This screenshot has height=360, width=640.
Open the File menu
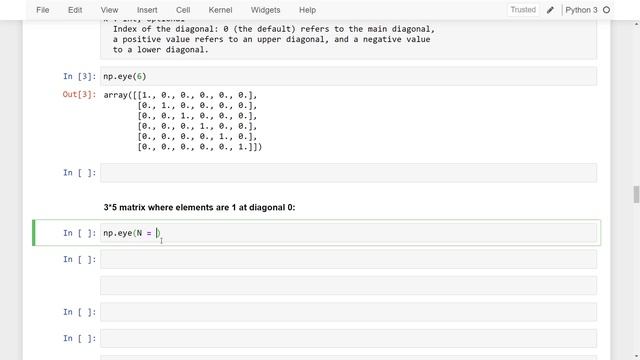click(x=42, y=10)
